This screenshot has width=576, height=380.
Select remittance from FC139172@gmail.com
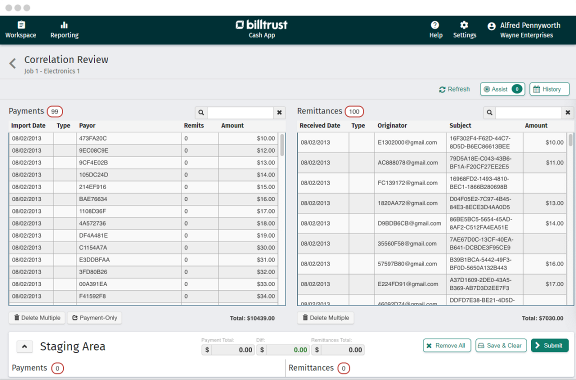point(432,183)
